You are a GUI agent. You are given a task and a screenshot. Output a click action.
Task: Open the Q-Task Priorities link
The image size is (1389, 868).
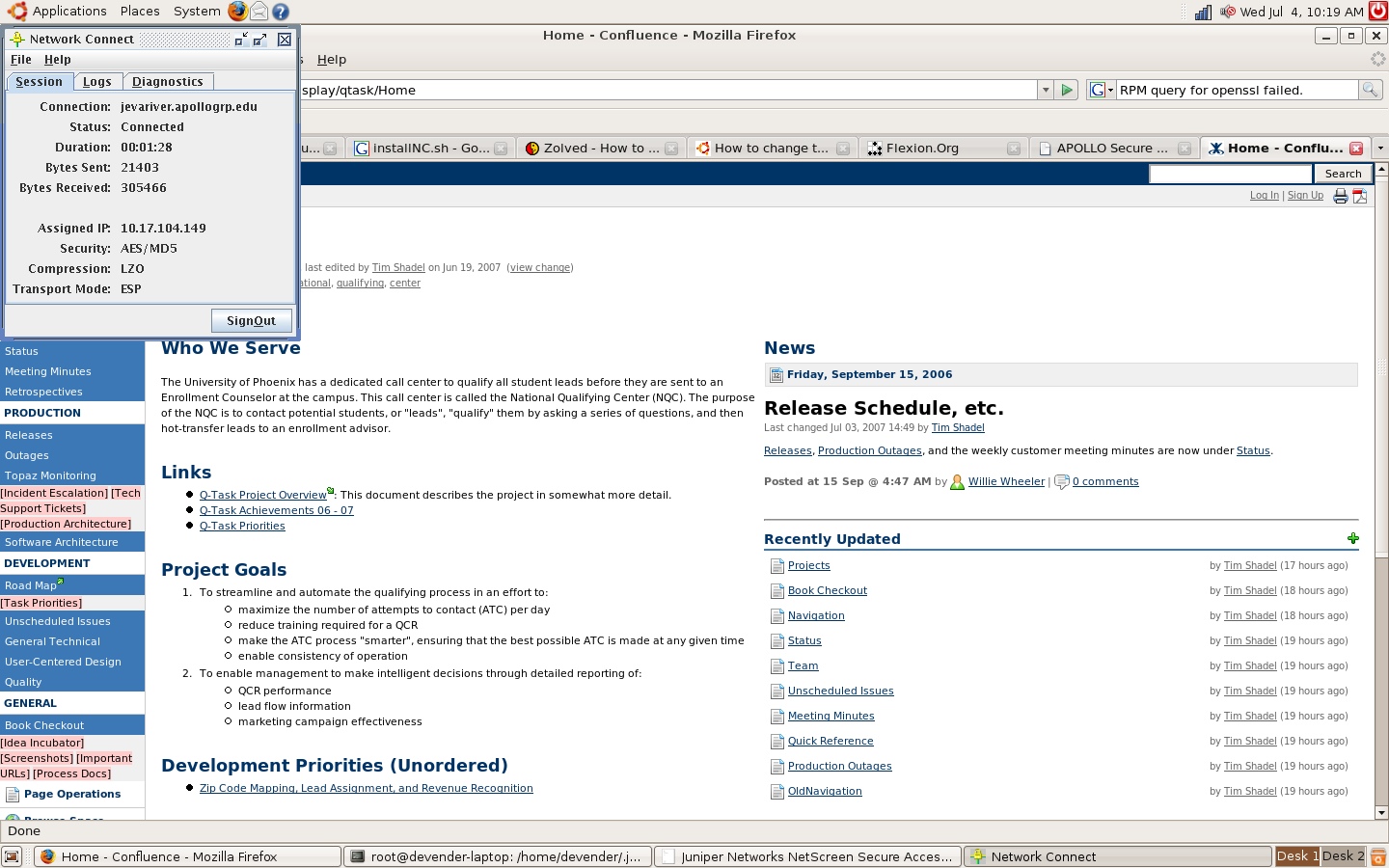[242, 526]
